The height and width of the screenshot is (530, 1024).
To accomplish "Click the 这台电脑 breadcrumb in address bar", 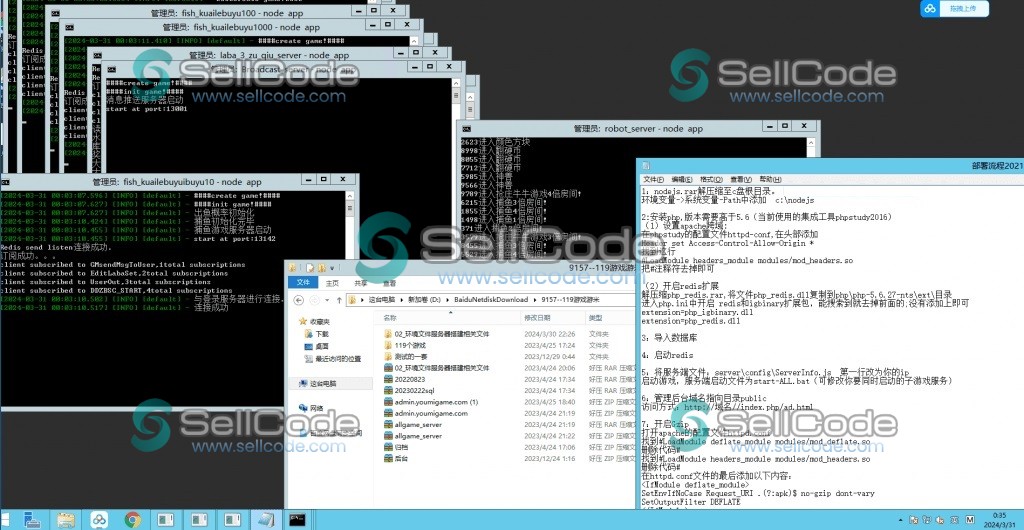I will click(383, 300).
